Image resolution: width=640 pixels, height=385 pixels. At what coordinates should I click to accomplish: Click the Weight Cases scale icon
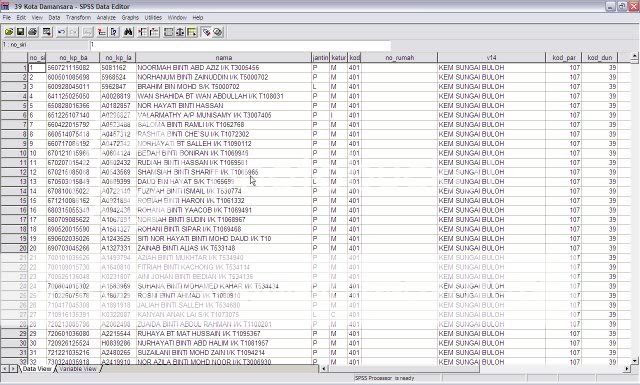pyautogui.click(x=180, y=32)
